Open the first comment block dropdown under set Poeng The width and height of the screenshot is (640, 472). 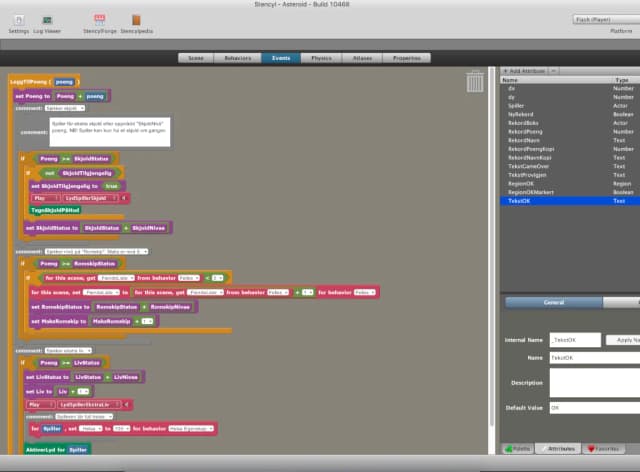[x=65, y=108]
